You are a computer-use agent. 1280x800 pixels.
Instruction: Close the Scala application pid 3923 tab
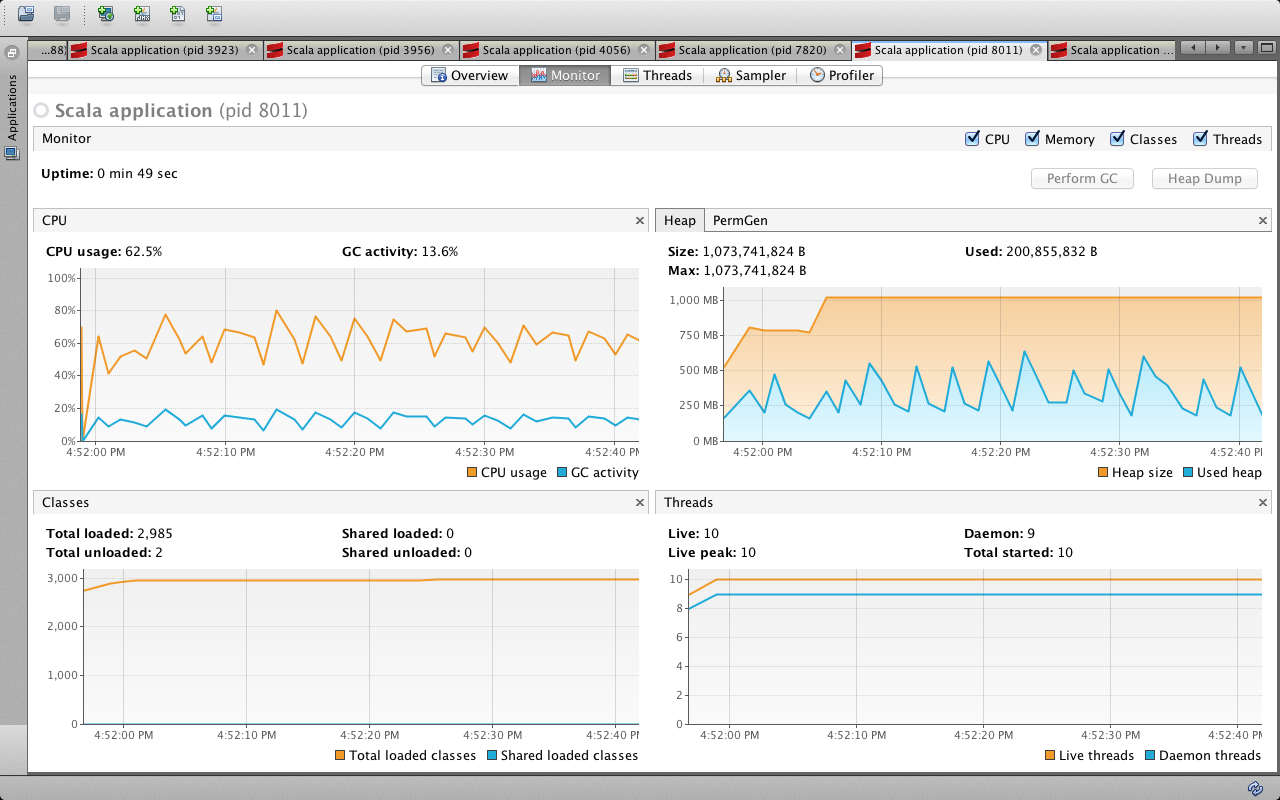(x=252, y=50)
